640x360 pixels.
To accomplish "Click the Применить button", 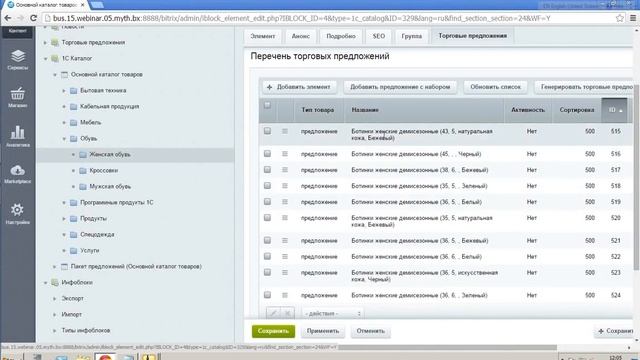I will pyautogui.click(x=323, y=331).
